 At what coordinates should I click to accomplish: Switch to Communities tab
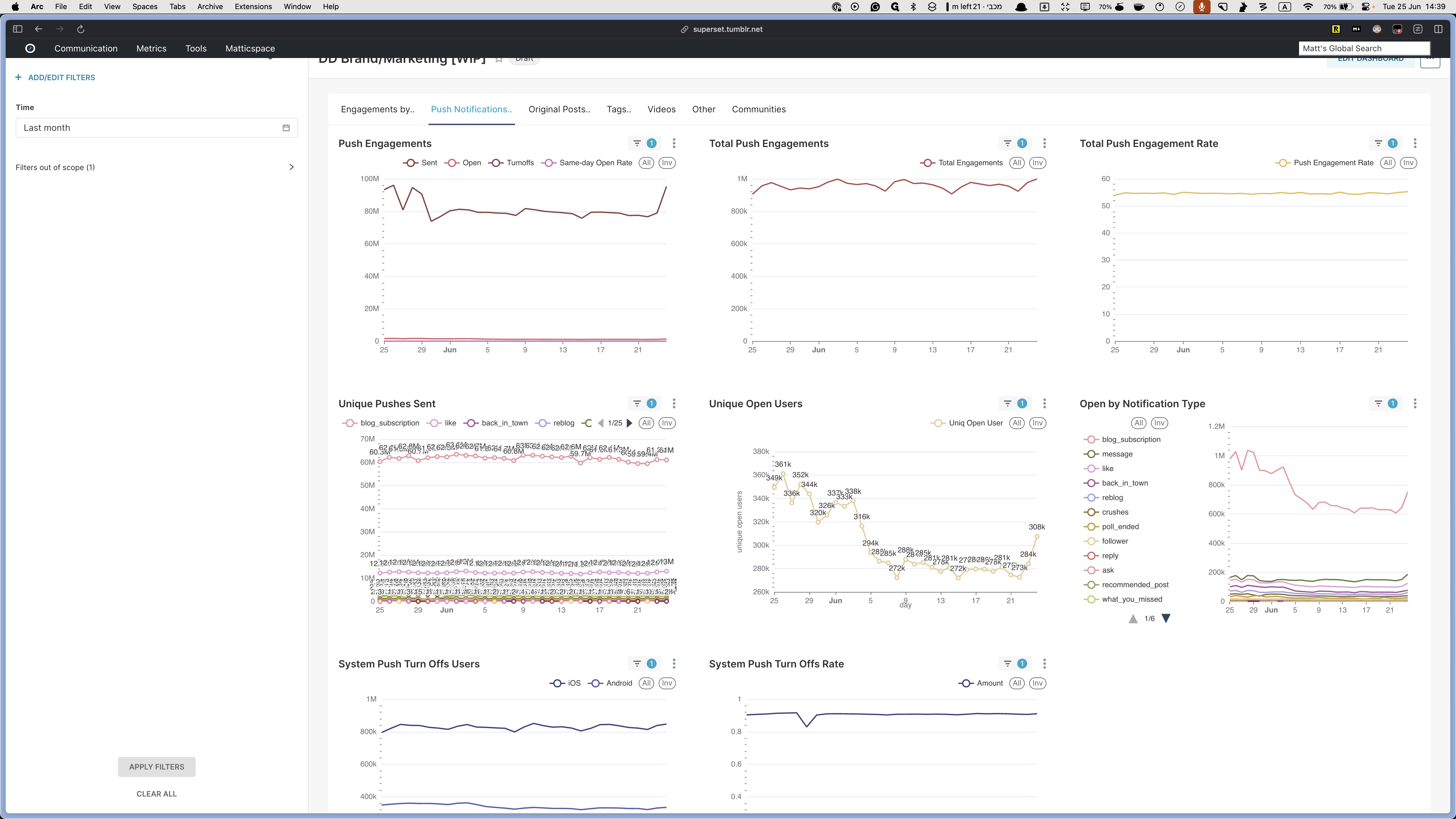758,110
